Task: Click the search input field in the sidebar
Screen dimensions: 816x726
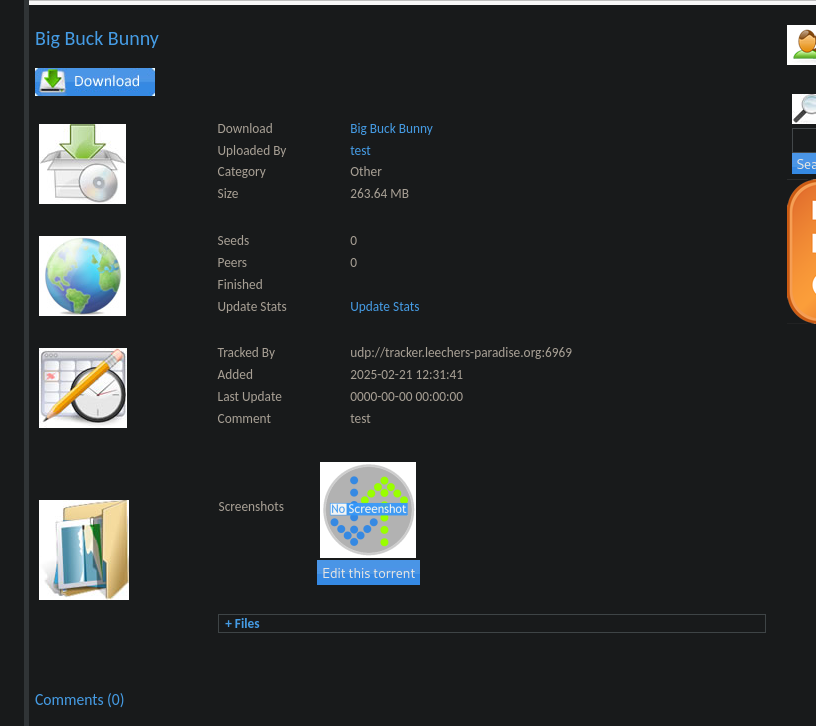Action: coord(804,140)
